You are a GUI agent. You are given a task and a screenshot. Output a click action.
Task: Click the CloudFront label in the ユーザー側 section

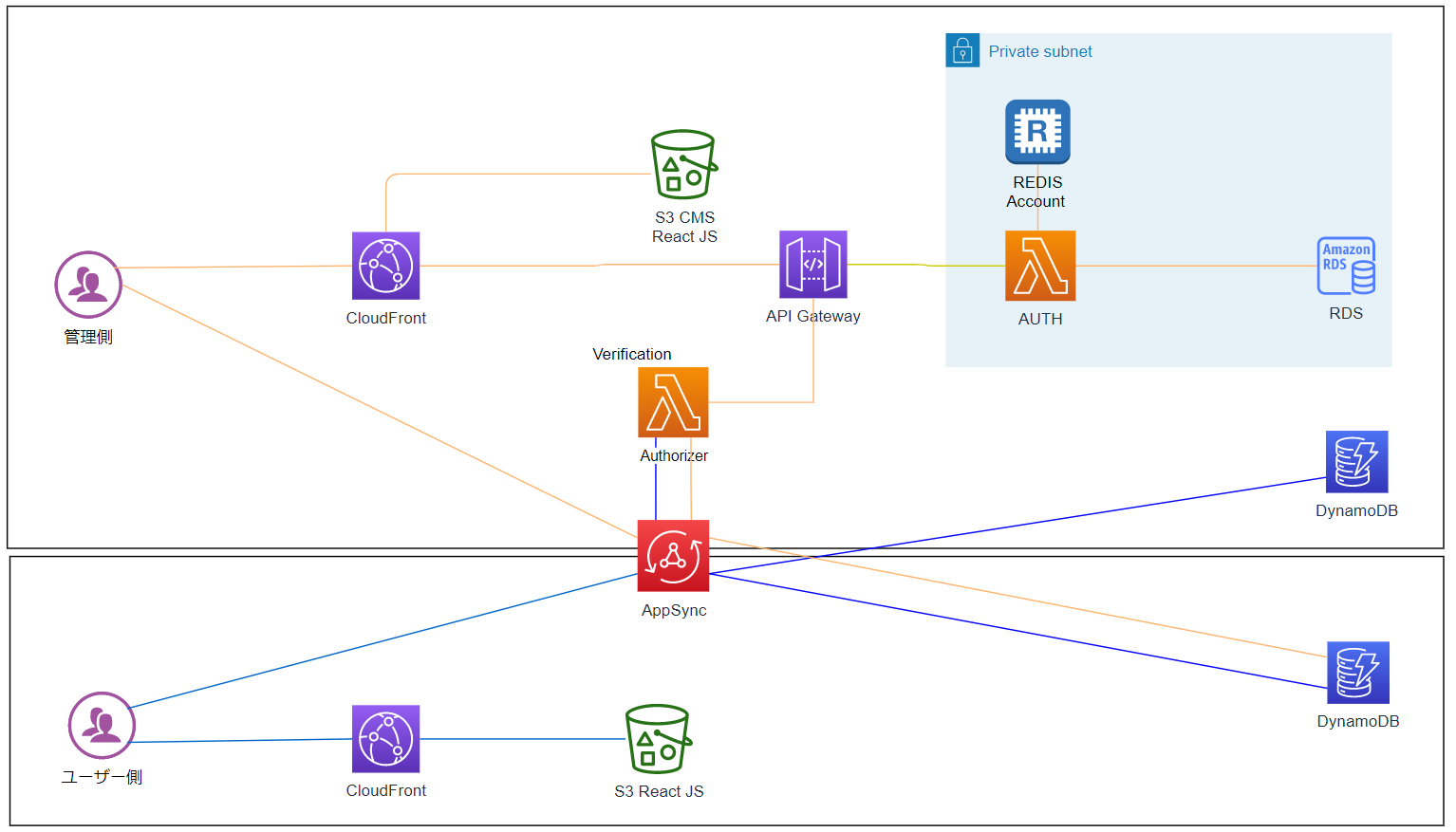(386, 790)
